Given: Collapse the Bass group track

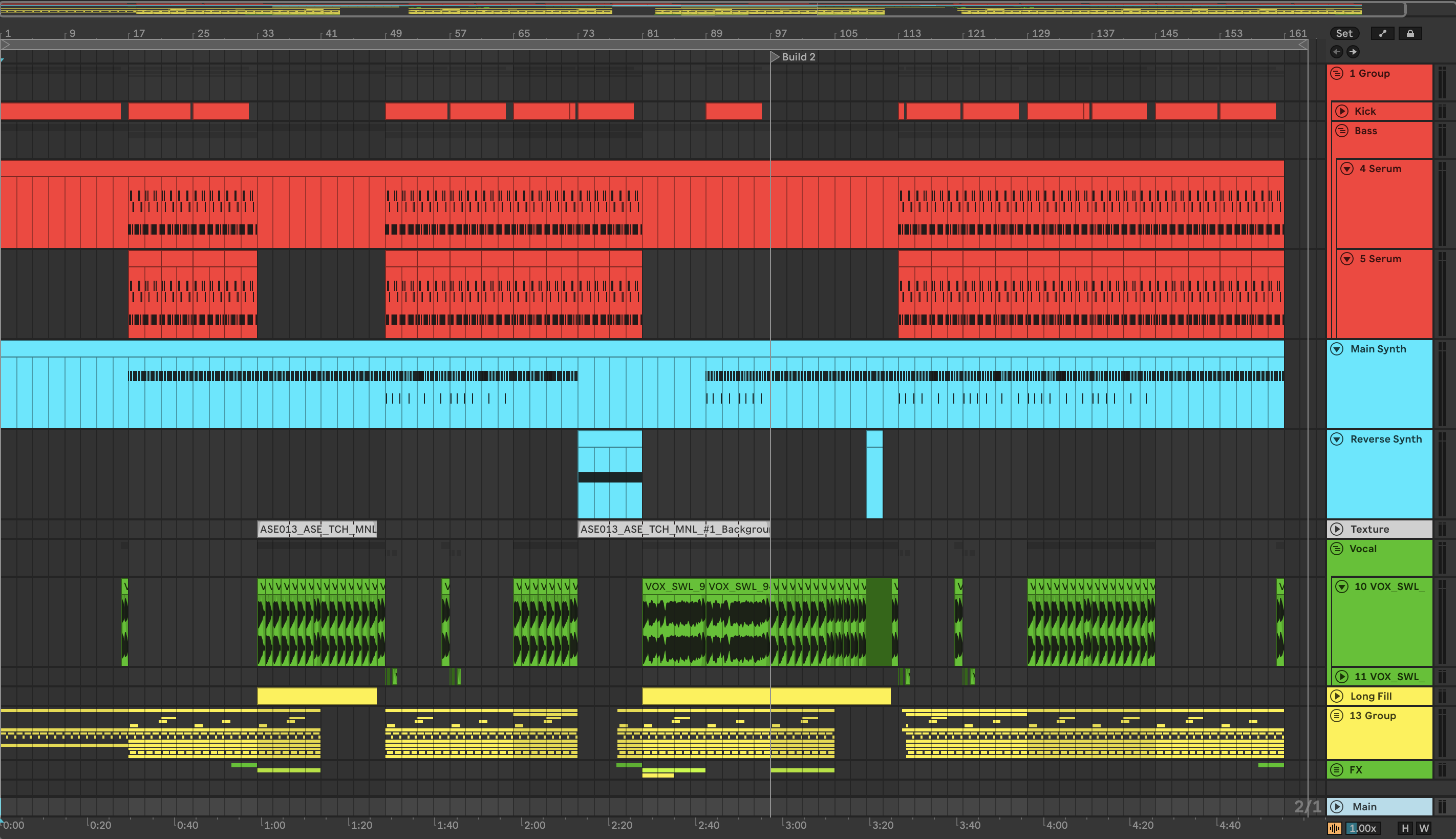Looking at the screenshot, I should click(x=1342, y=131).
